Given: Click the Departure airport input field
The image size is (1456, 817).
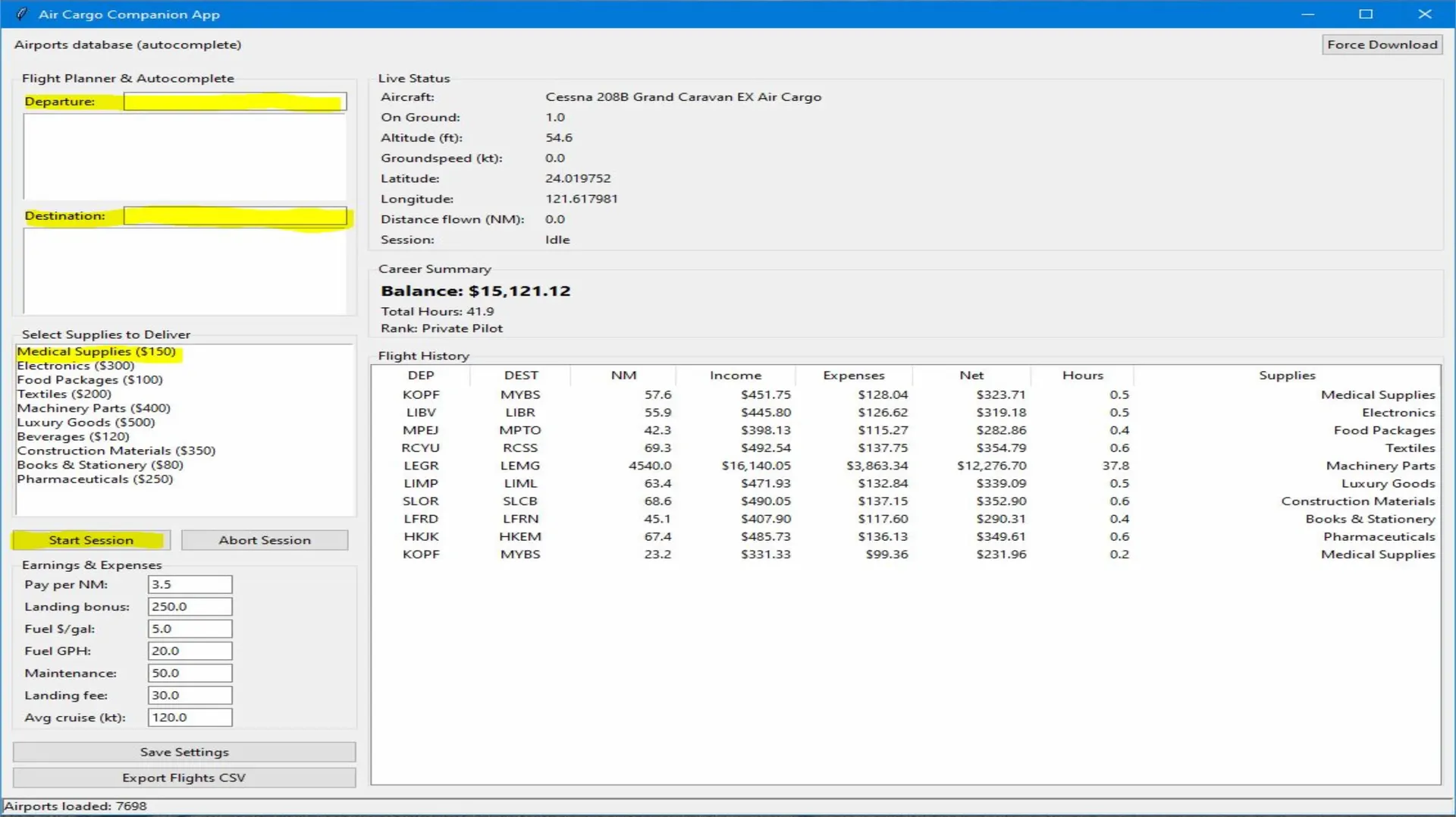Looking at the screenshot, I should (x=235, y=102).
